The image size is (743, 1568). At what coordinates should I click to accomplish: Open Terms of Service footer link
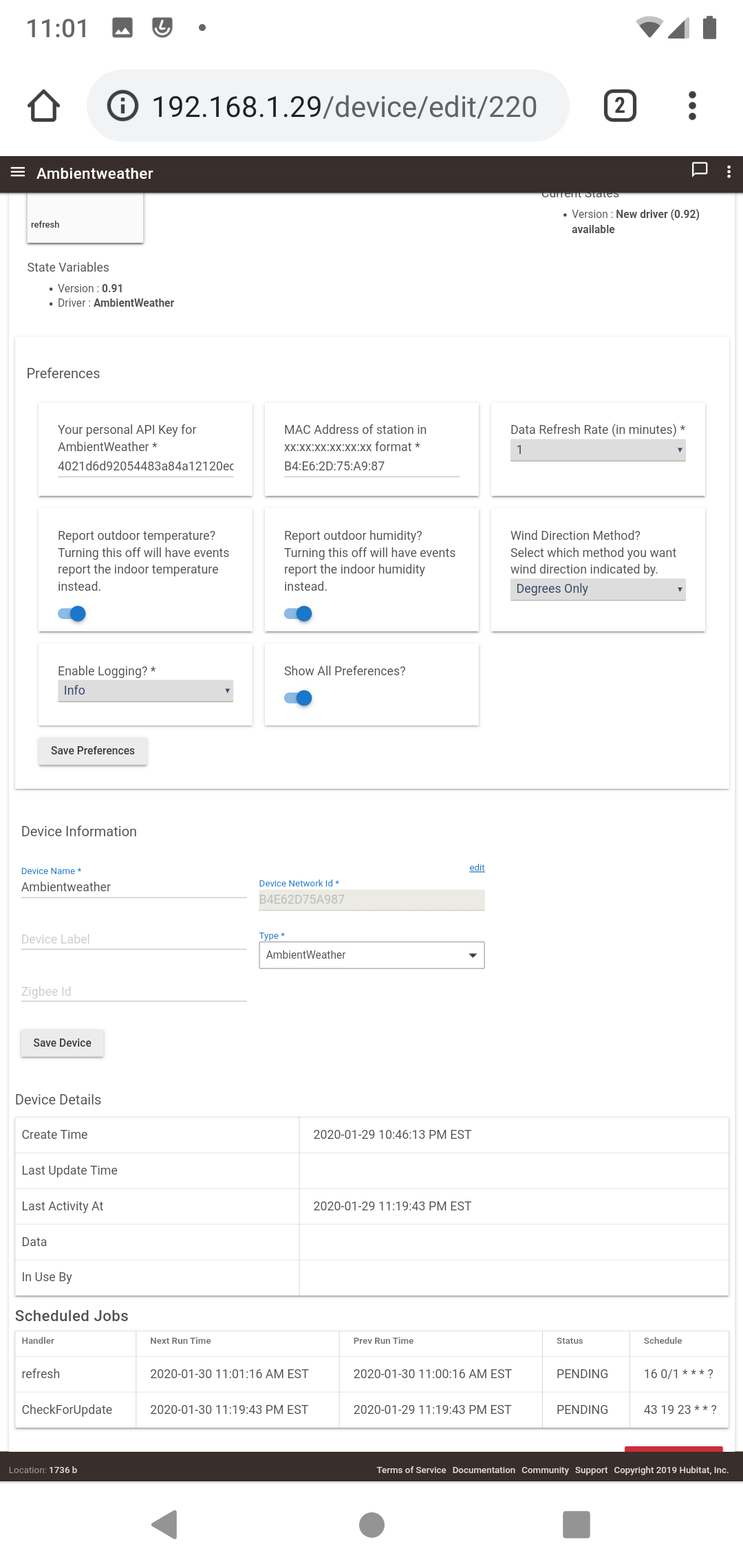pyautogui.click(x=411, y=1470)
